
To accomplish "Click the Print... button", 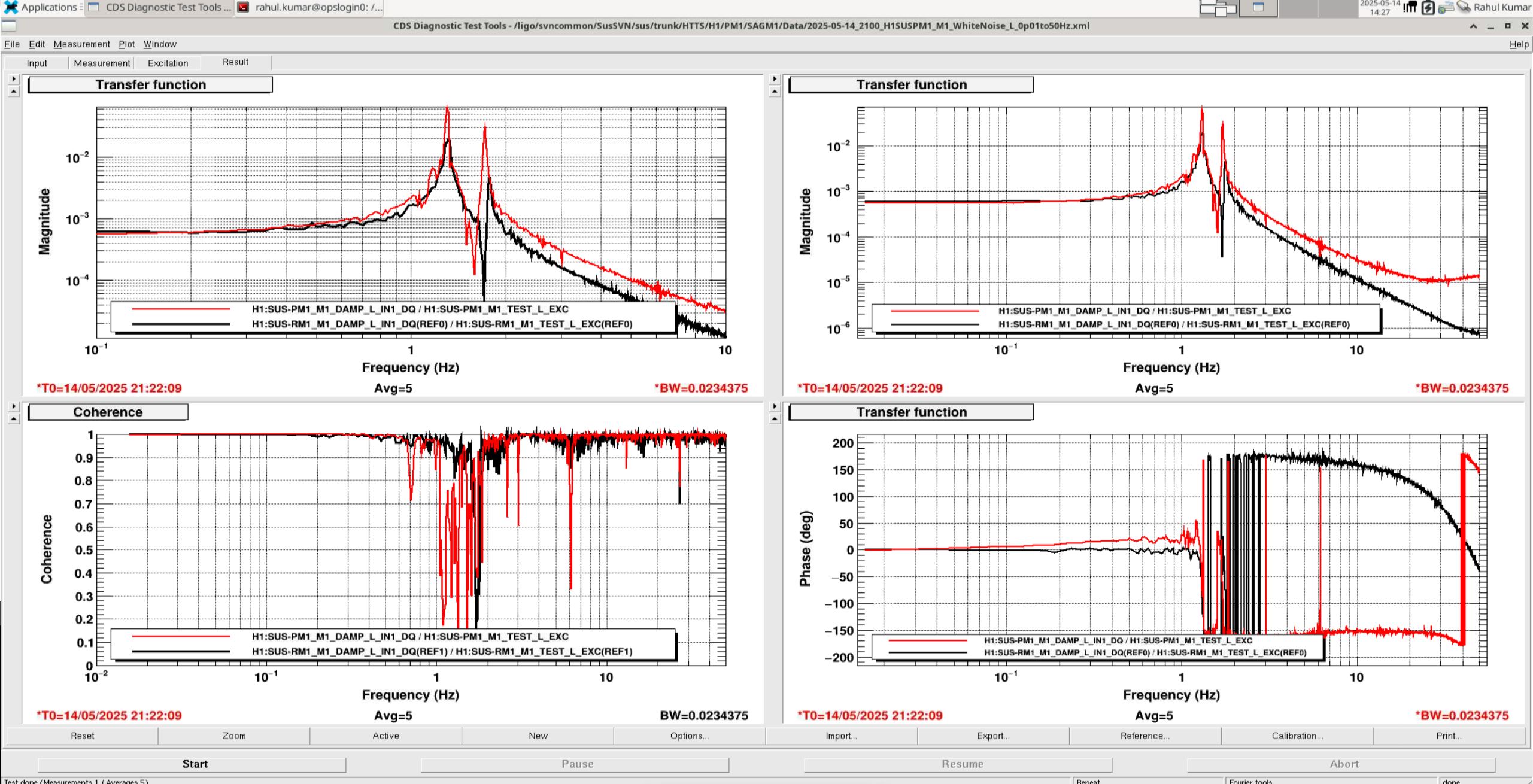I will click(x=1449, y=736).
